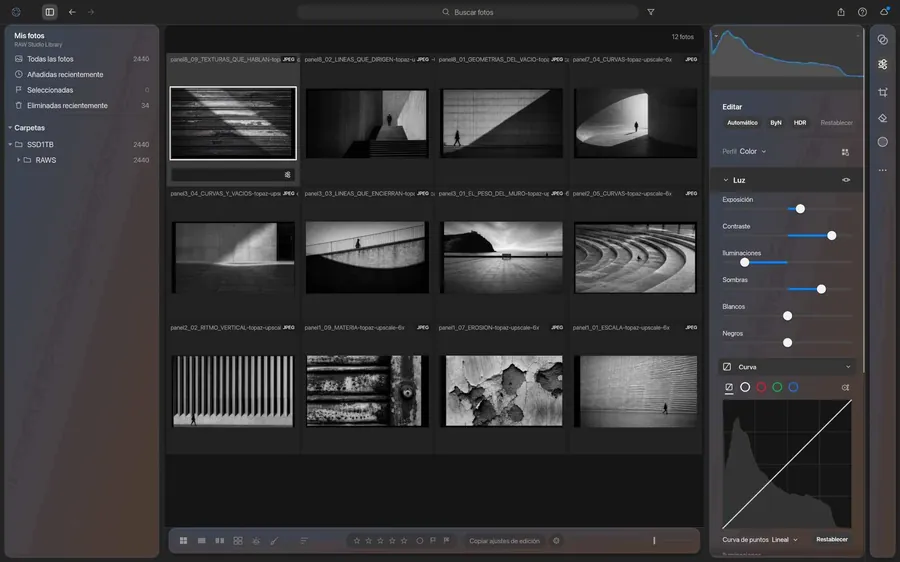Select the panel2_02_RITMO_VERTICAL thumbnail
Image resolution: width=900 pixels, height=562 pixels.
[x=233, y=391]
